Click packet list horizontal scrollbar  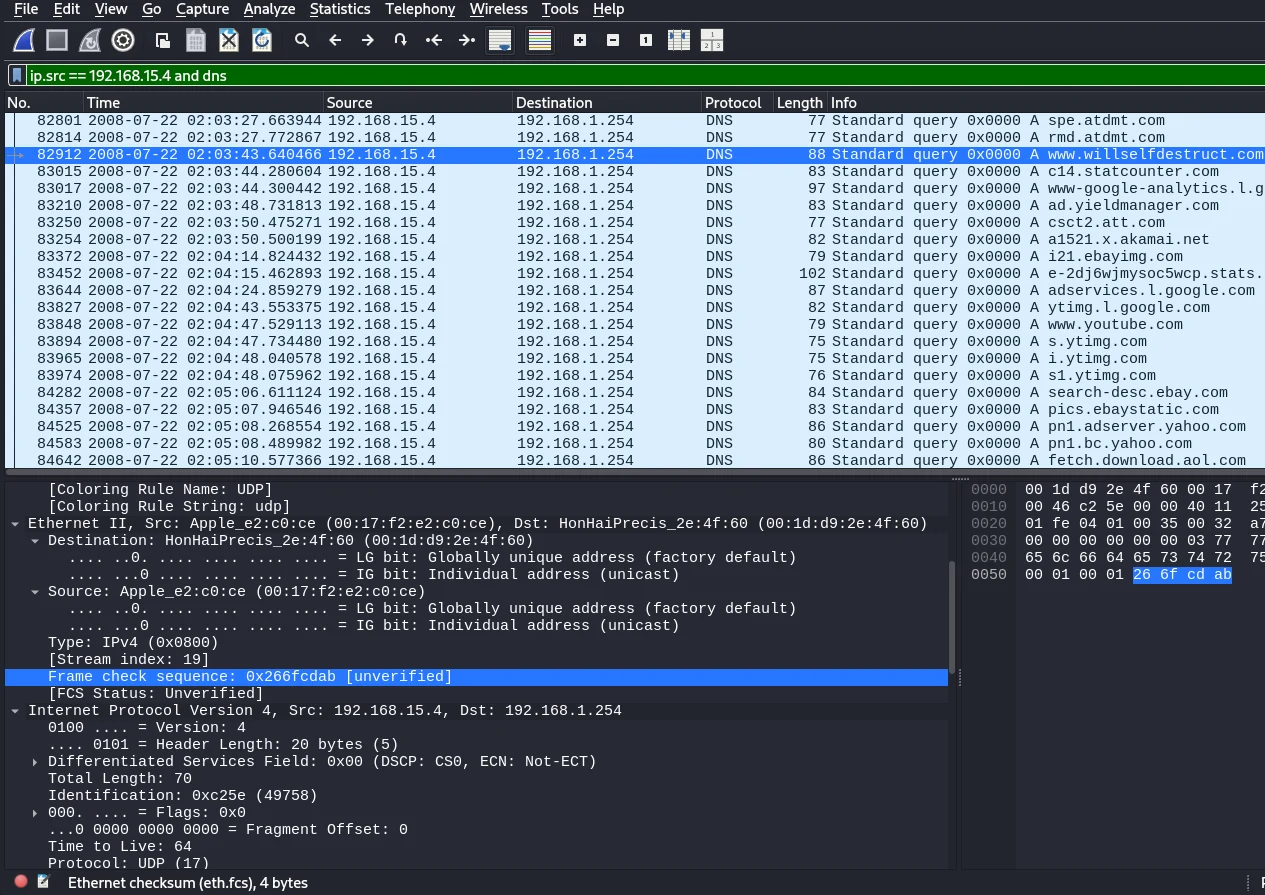click(x=634, y=471)
